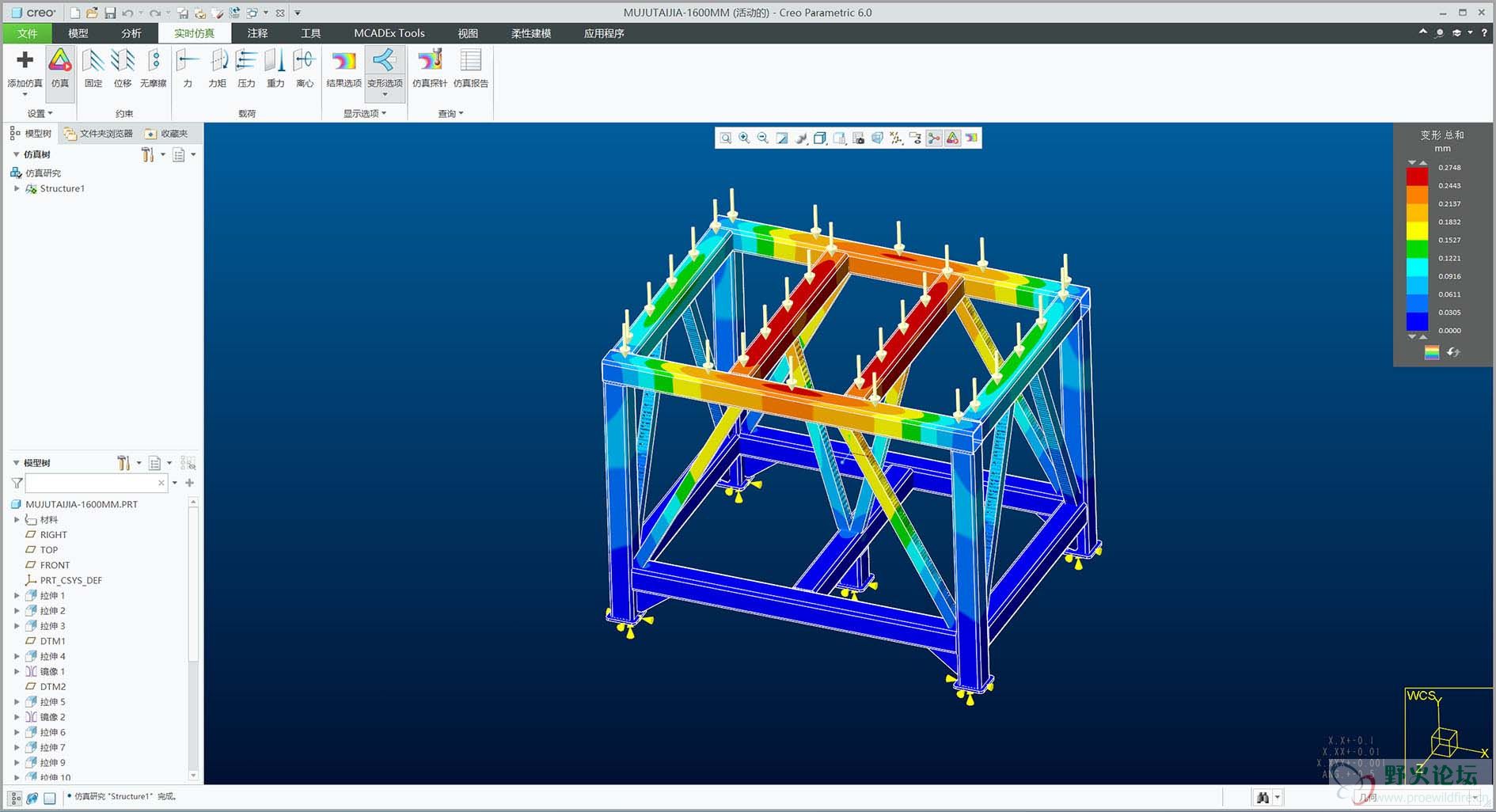This screenshot has width=1496, height=812.
Task: Click the red color band in legend
Action: (x=1417, y=176)
